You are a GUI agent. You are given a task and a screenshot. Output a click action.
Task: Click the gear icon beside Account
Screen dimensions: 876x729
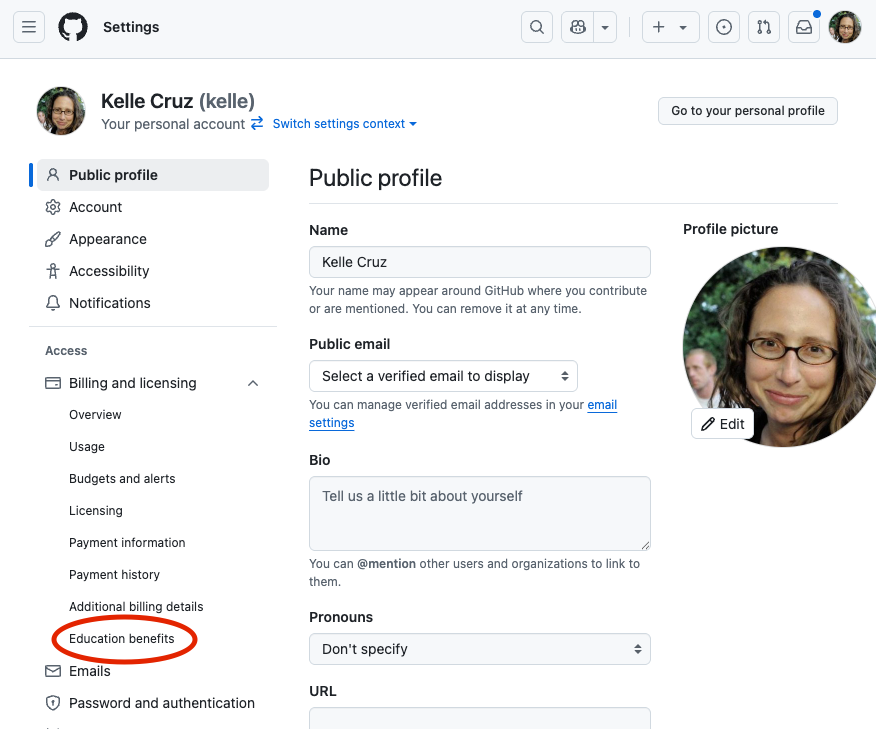click(53, 207)
